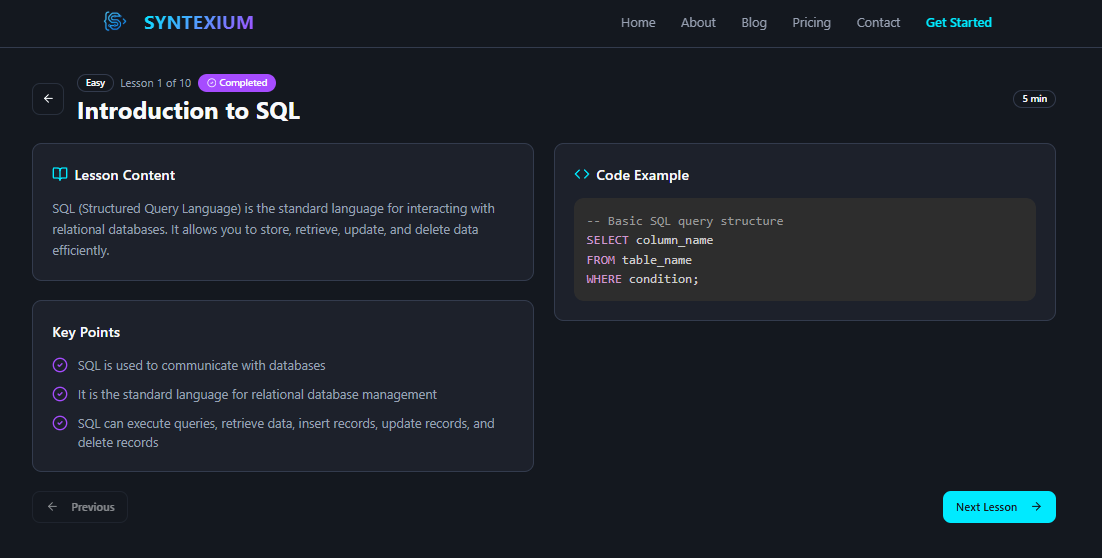
Task: Click the '-- Basic SQL query structure' comment
Action: (x=685, y=221)
